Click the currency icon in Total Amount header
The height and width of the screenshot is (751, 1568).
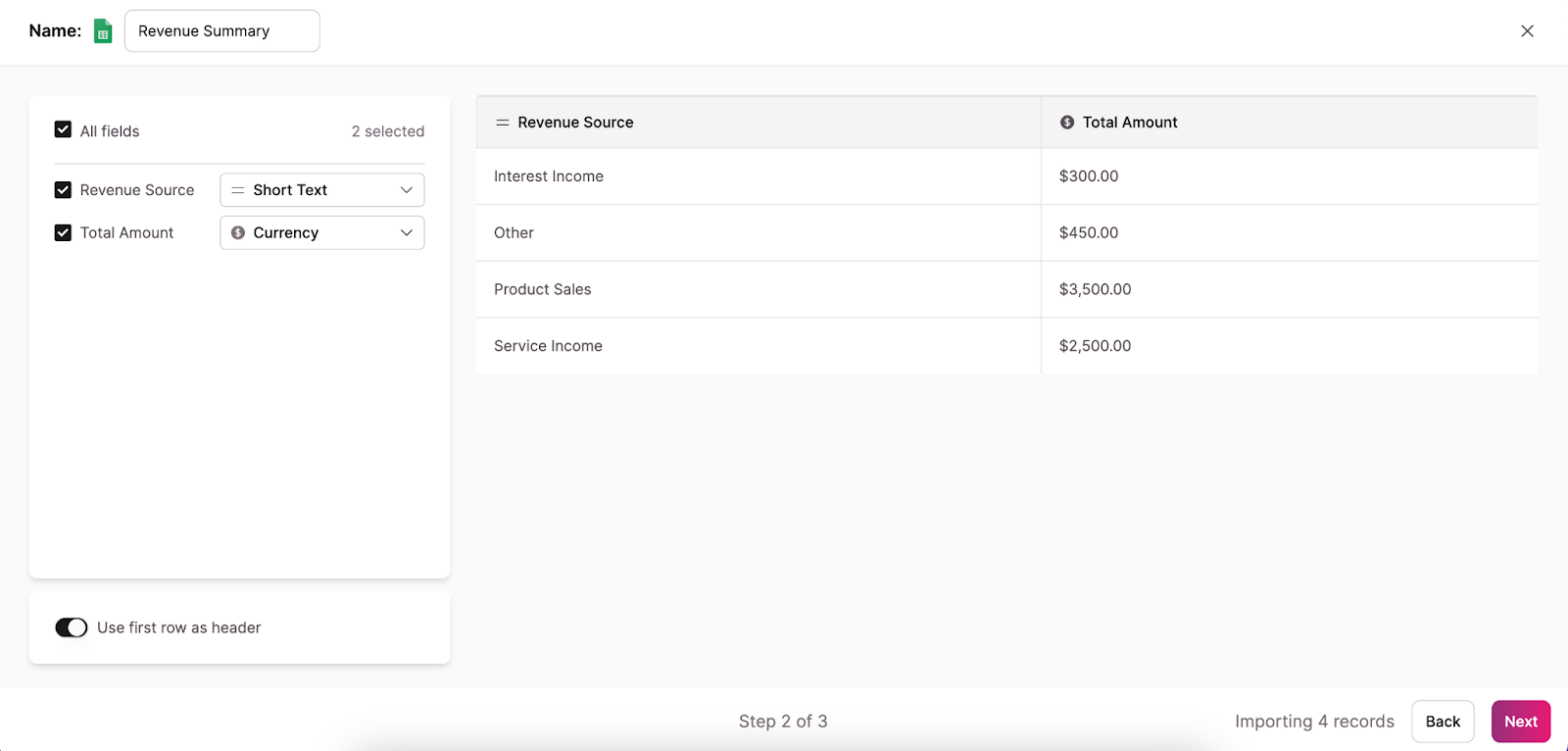1067,123
